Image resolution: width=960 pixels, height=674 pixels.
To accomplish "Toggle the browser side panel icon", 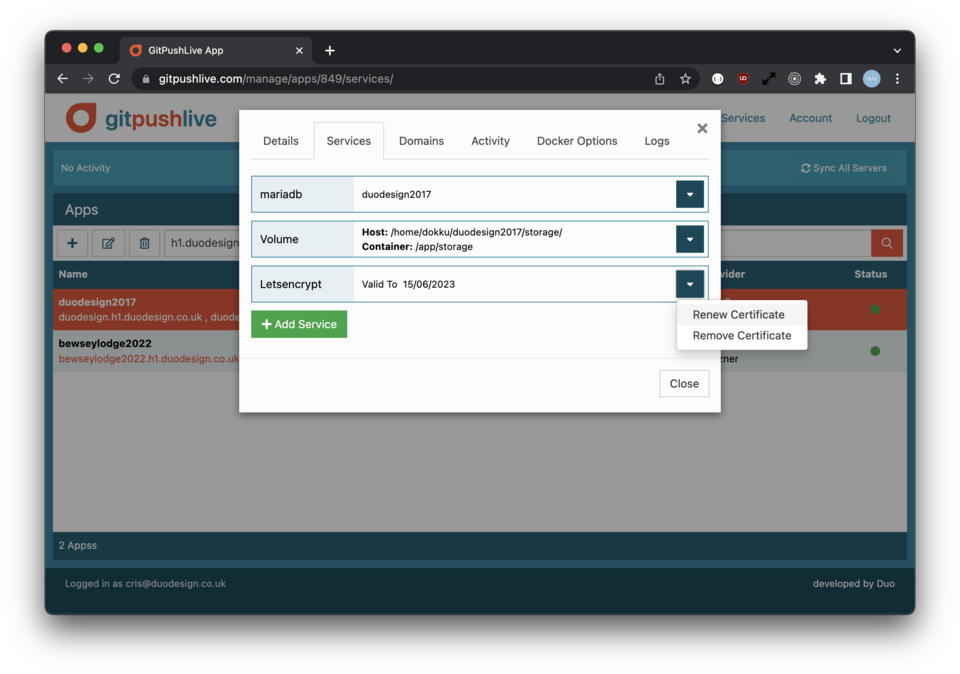I will (x=846, y=78).
